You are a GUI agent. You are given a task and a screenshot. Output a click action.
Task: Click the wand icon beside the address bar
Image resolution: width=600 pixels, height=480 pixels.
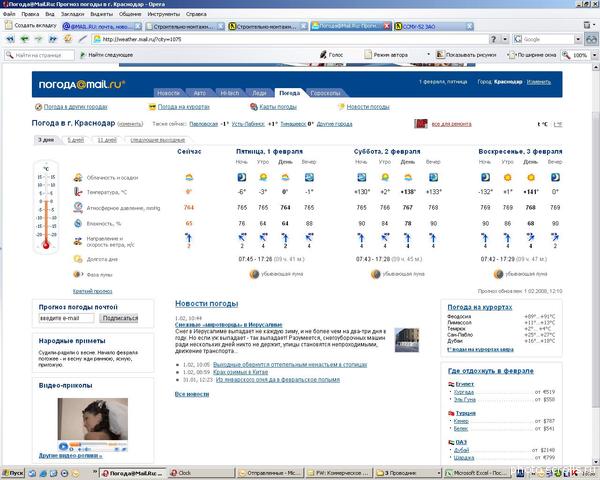pos(83,39)
